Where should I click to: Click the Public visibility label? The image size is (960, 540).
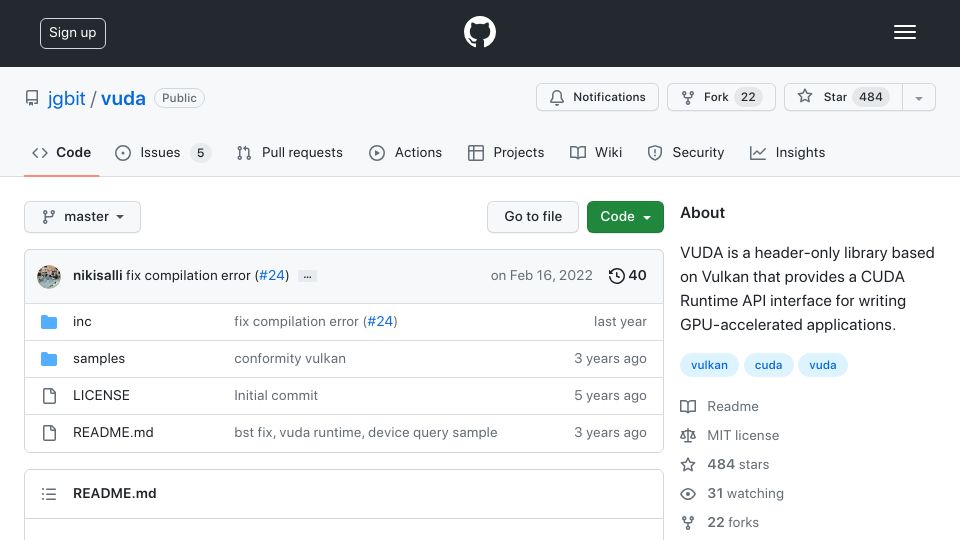[x=179, y=98]
